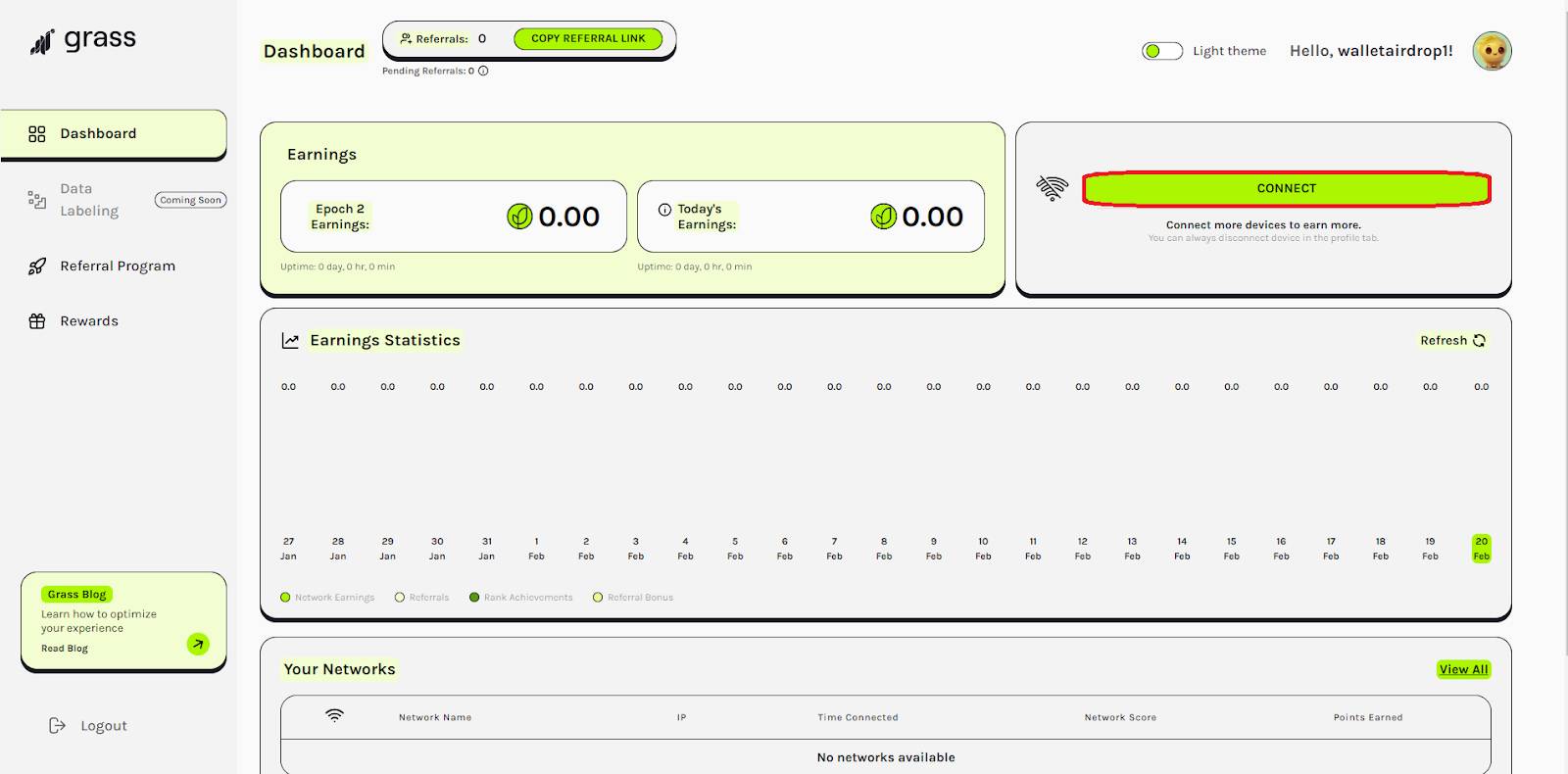Select the 20 Feb date marker
The image size is (1568, 774).
pos(1481,549)
